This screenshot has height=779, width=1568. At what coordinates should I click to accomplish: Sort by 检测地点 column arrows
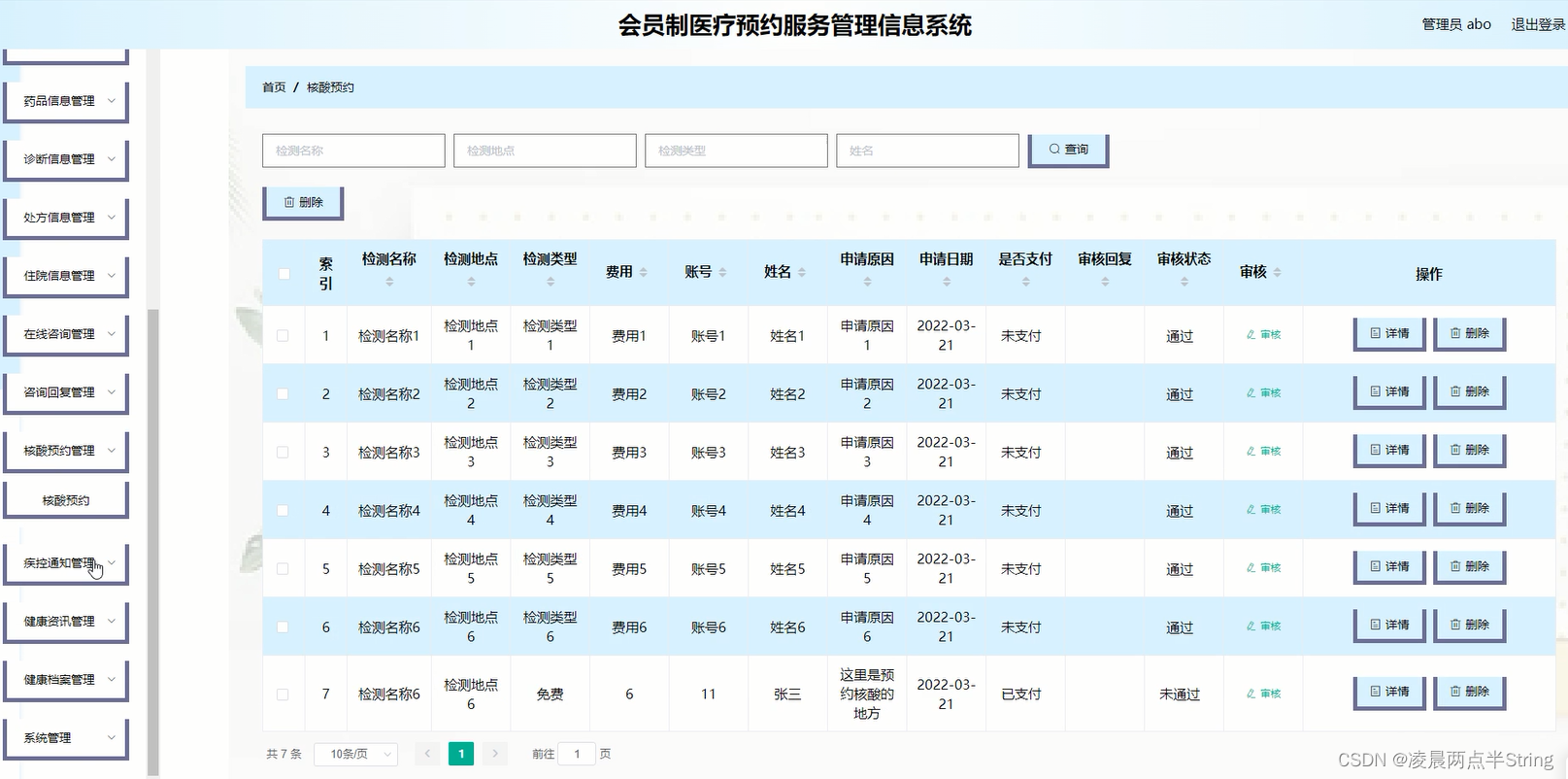coord(471,283)
